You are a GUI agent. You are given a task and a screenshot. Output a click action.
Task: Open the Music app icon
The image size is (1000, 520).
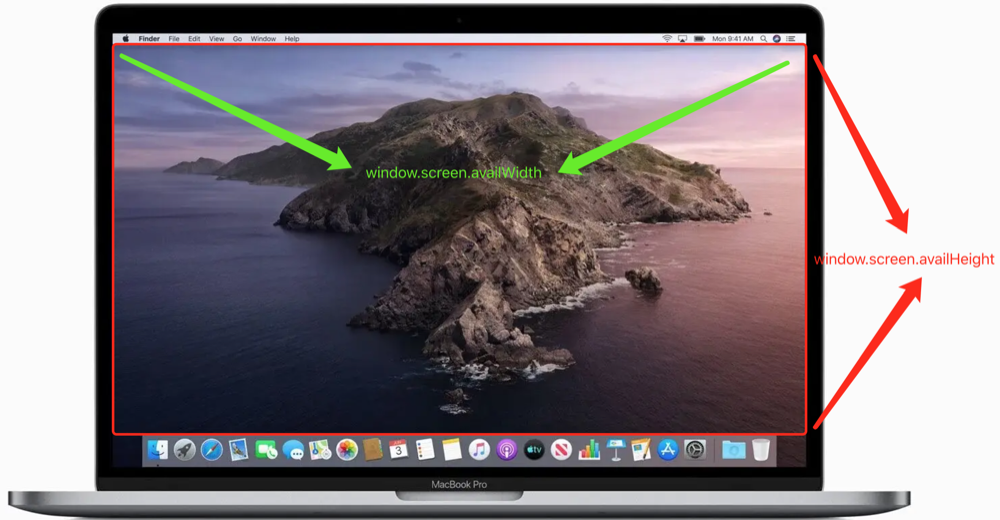[x=479, y=450]
